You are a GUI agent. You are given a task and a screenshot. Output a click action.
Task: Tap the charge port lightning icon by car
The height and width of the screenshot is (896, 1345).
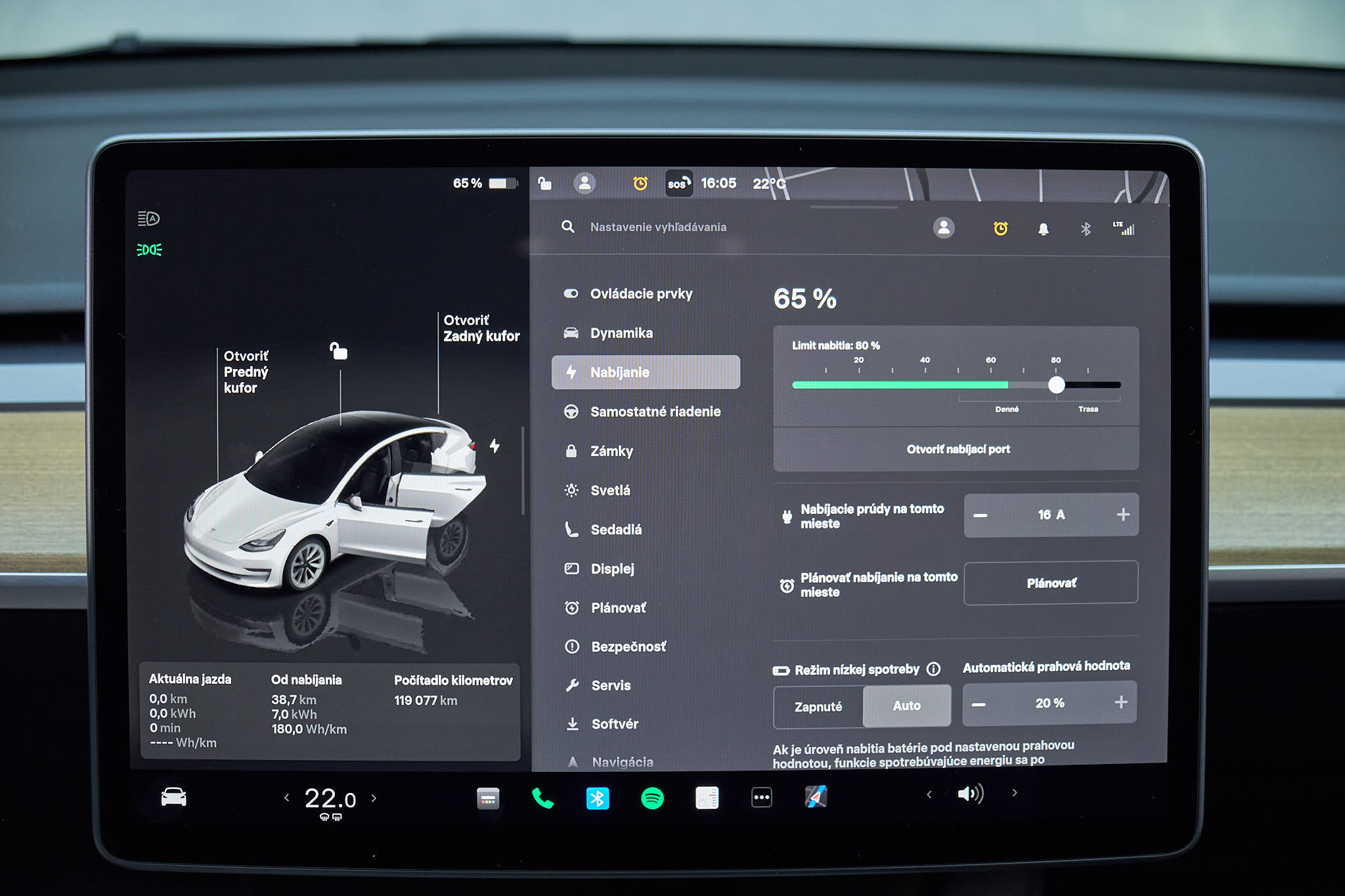[x=495, y=446]
